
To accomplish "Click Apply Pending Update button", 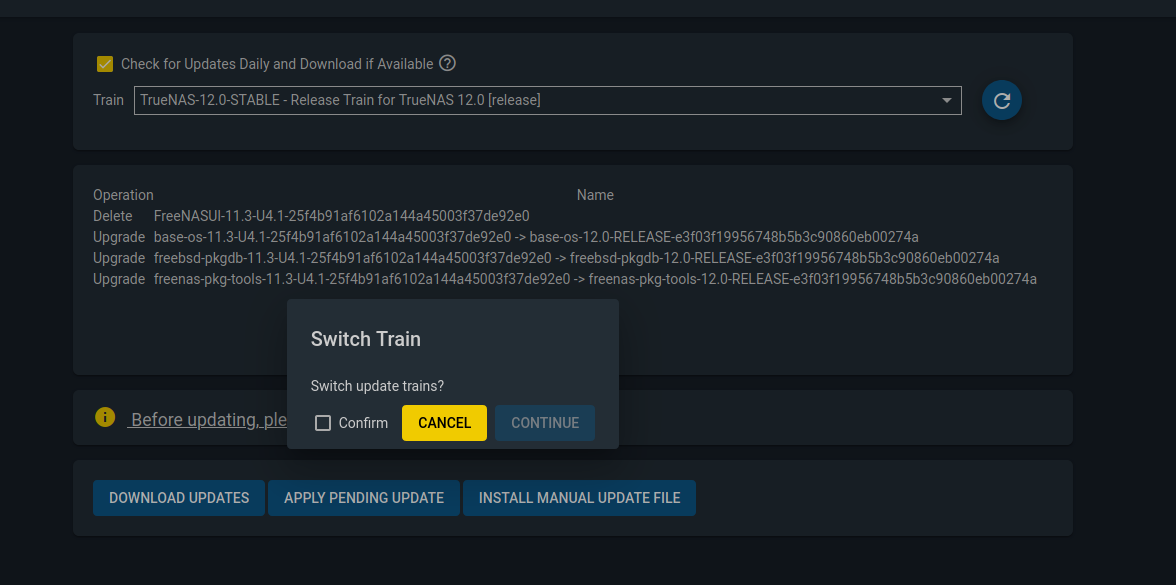I will click(364, 498).
